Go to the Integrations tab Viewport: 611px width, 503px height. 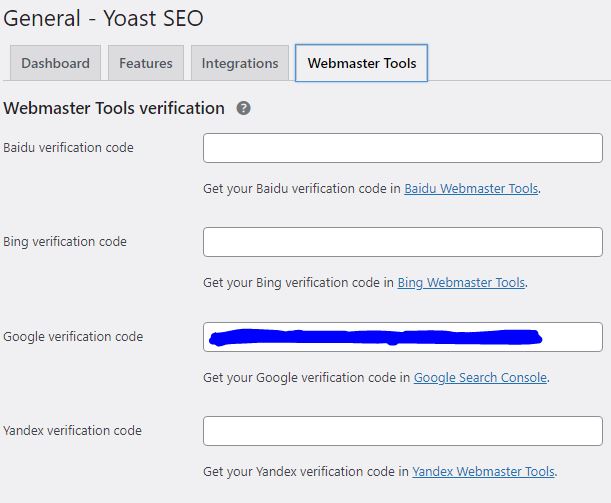(x=240, y=63)
